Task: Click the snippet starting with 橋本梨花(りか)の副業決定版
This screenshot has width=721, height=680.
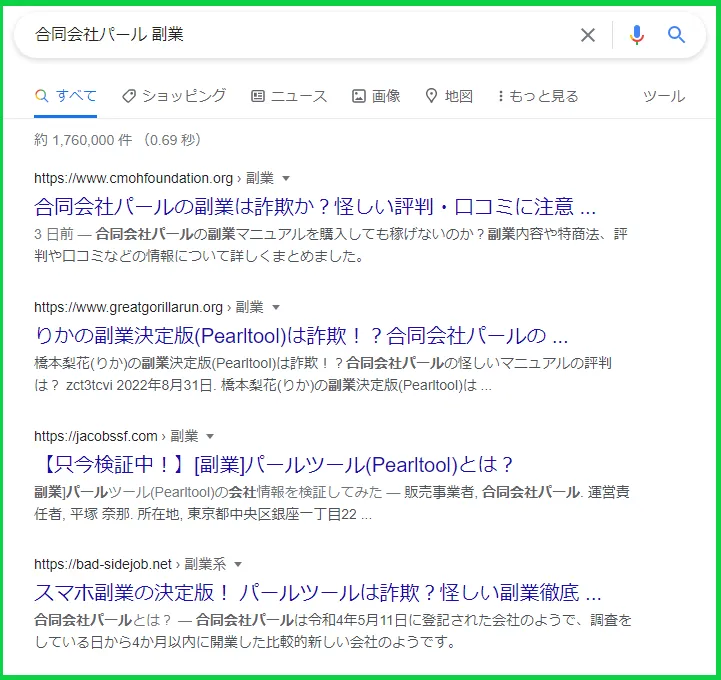Action: (x=323, y=374)
